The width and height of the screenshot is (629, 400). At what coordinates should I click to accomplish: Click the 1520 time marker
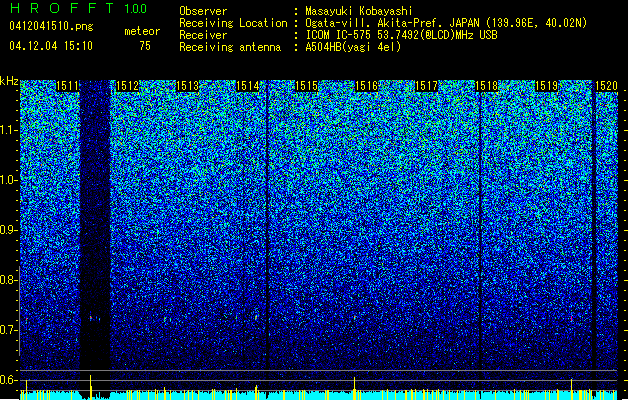(606, 86)
